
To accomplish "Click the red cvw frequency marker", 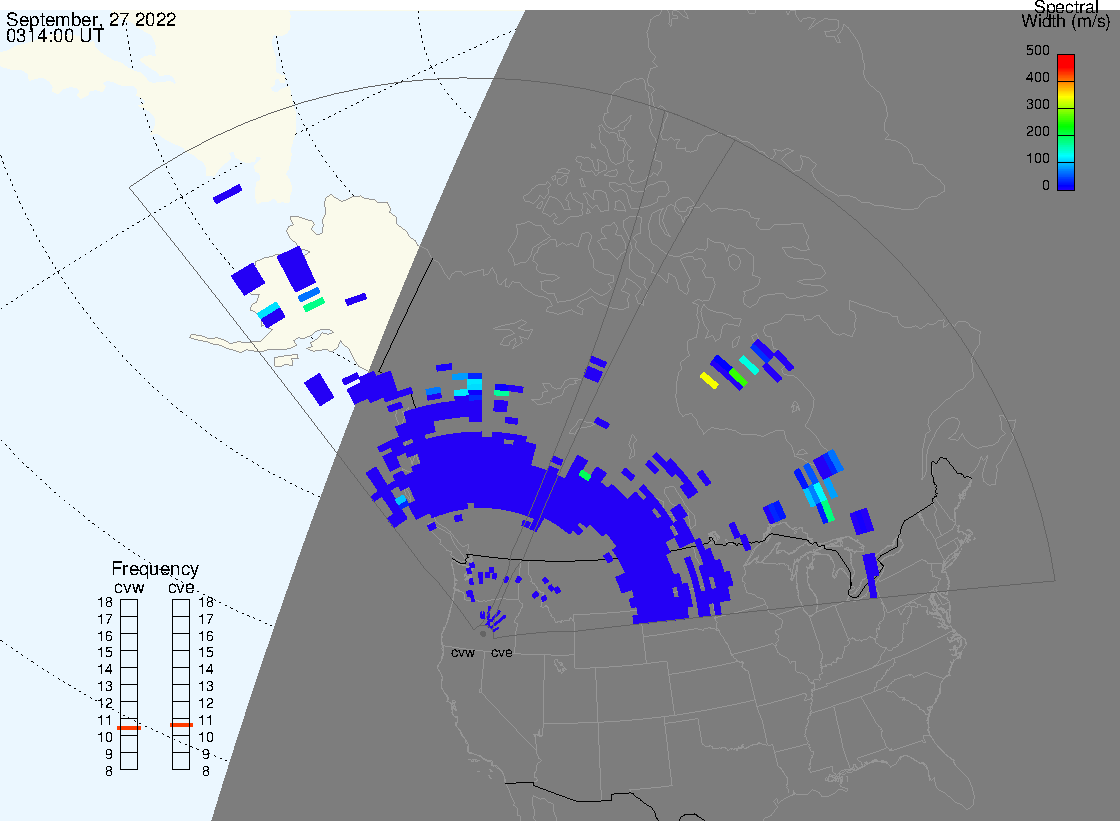I will 129,727.
